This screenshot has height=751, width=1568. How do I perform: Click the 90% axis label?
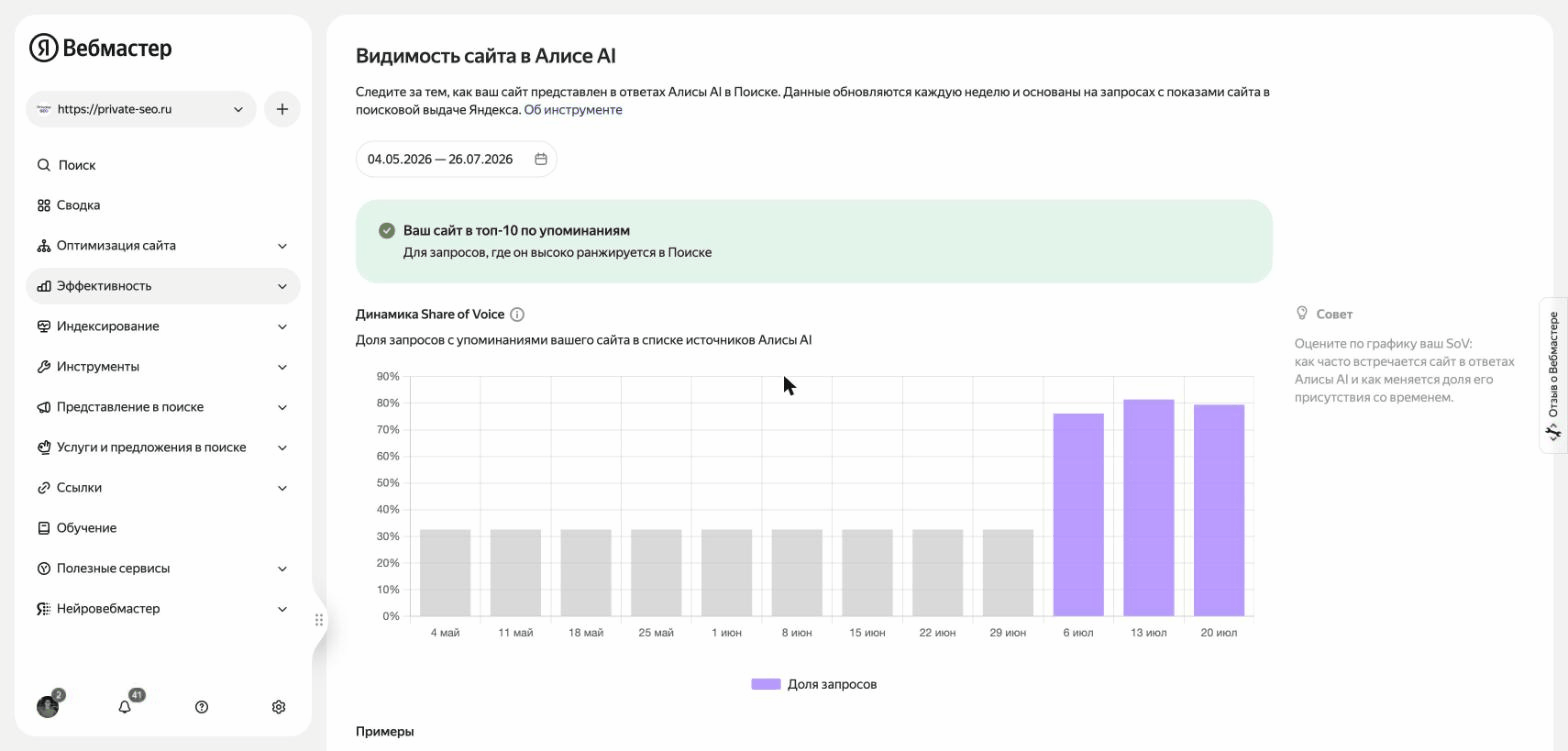(388, 376)
